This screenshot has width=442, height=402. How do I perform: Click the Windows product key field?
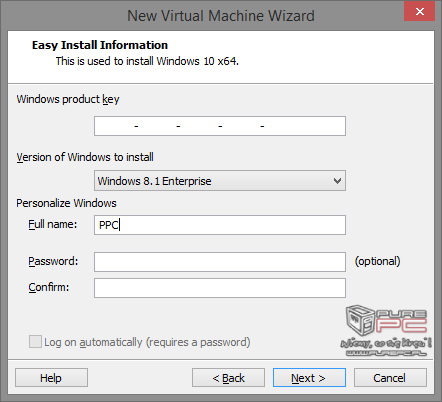pyautogui.click(x=220, y=126)
